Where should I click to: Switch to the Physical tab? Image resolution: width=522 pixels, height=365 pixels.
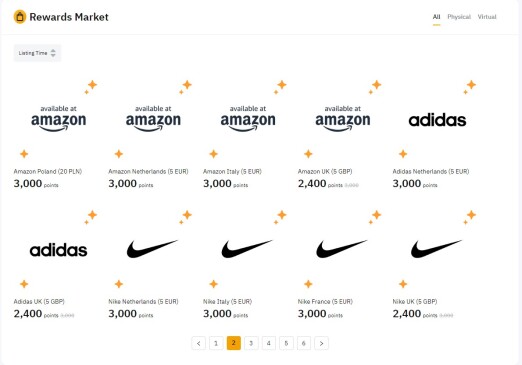[459, 17]
